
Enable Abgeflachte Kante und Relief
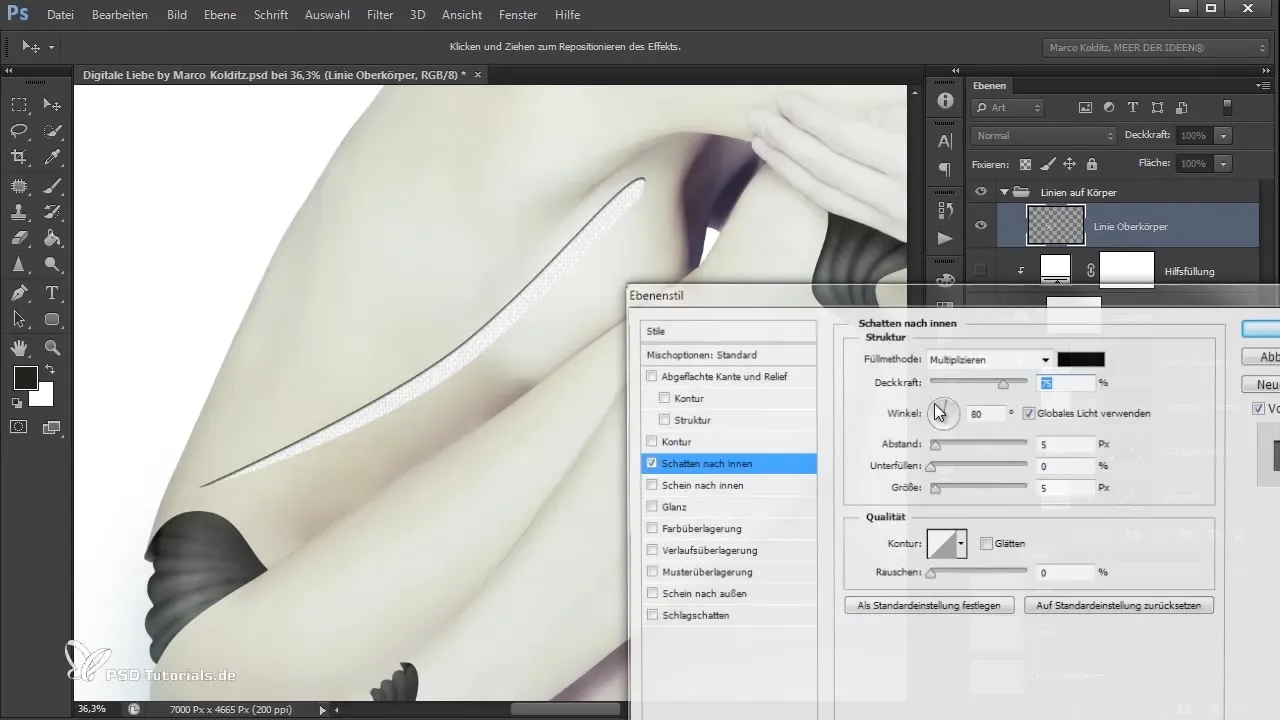(653, 377)
